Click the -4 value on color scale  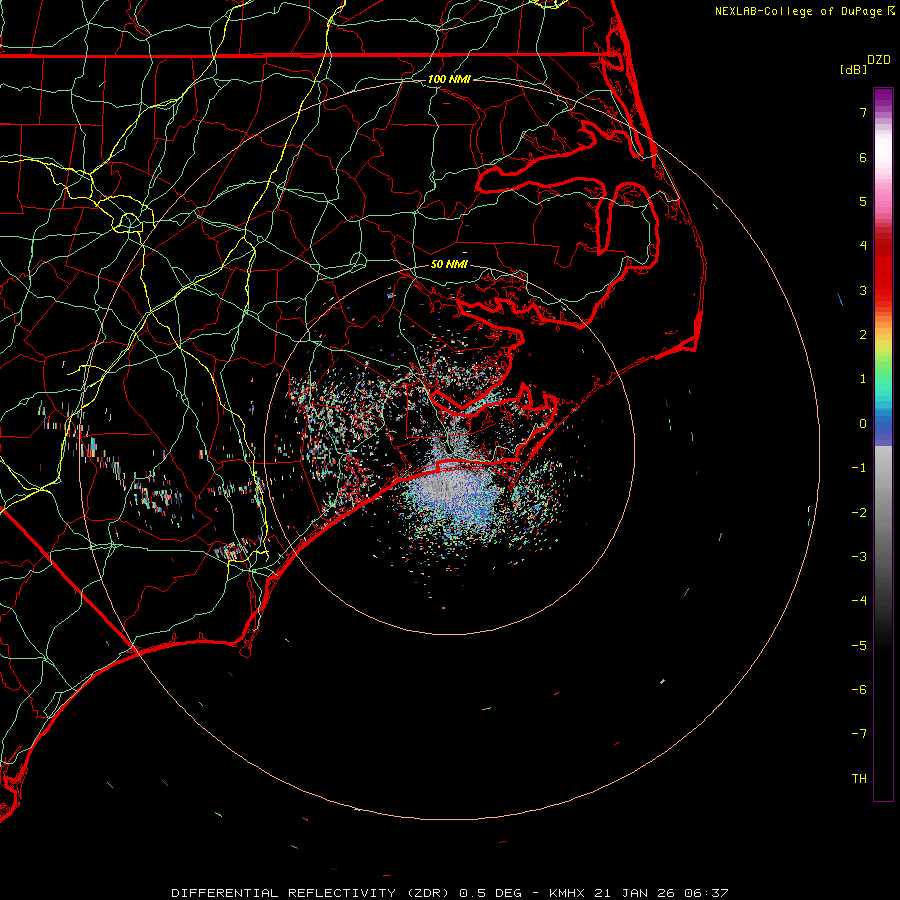(859, 601)
